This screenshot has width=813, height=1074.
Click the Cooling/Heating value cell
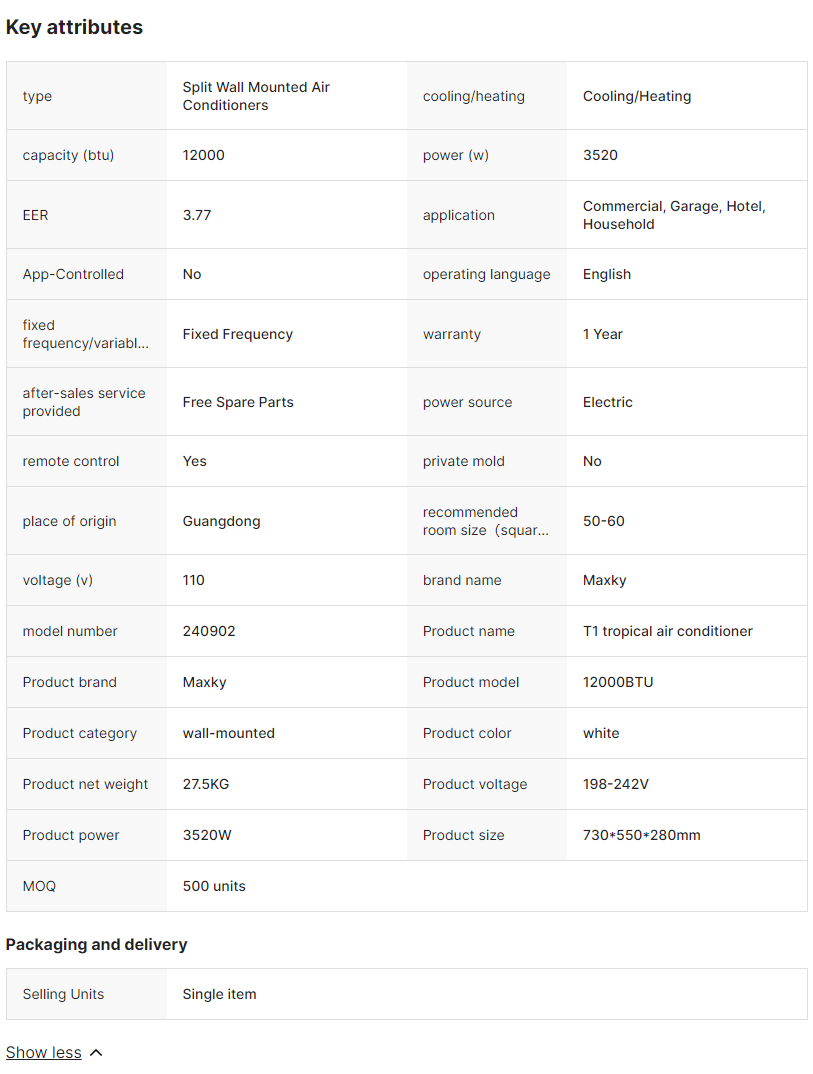click(x=637, y=96)
